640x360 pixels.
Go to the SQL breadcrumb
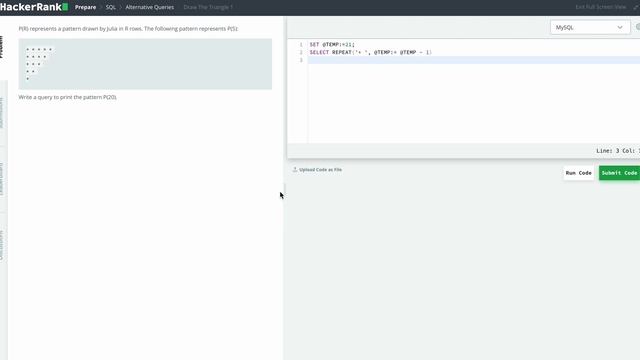[x=111, y=7]
